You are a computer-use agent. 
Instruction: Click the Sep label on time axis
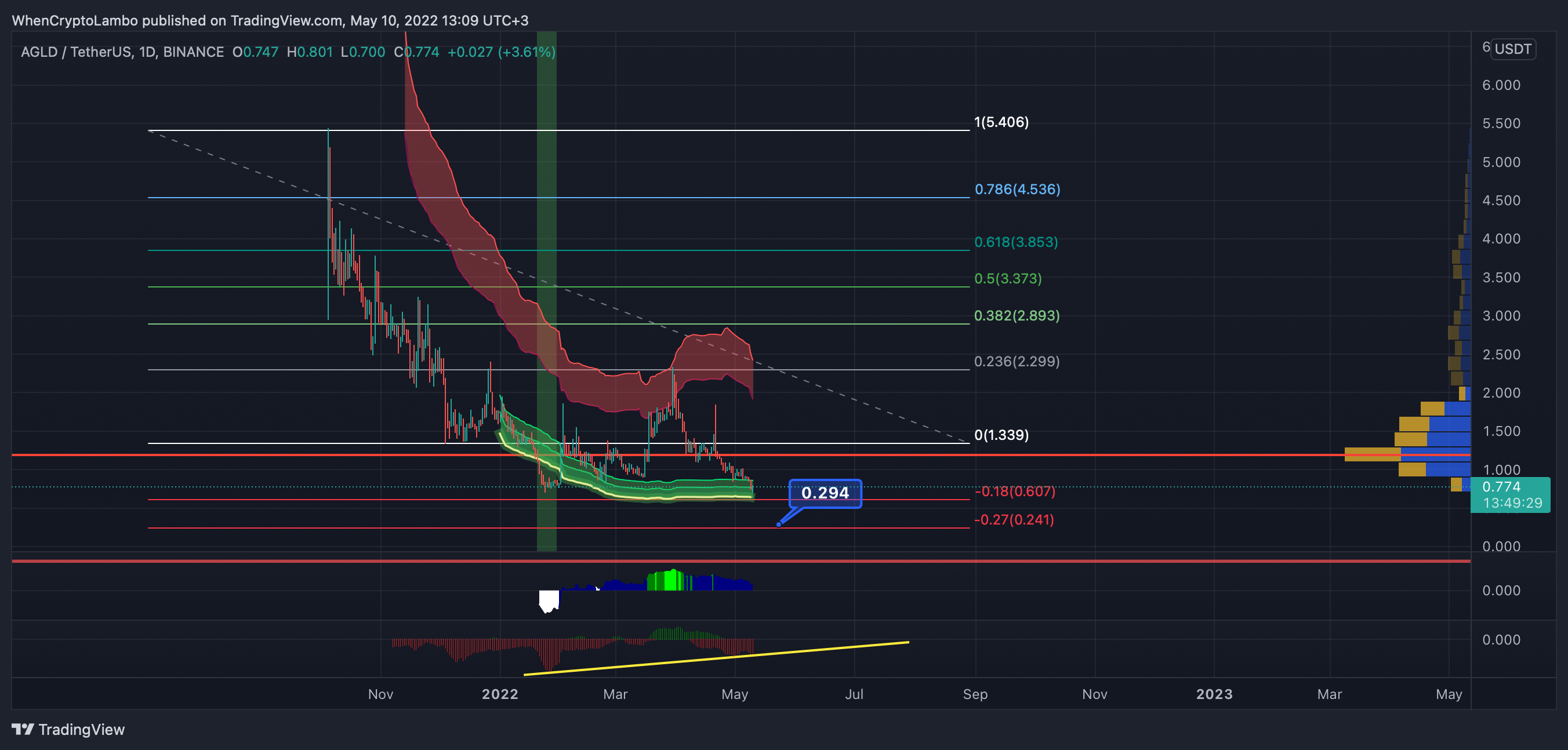click(975, 694)
